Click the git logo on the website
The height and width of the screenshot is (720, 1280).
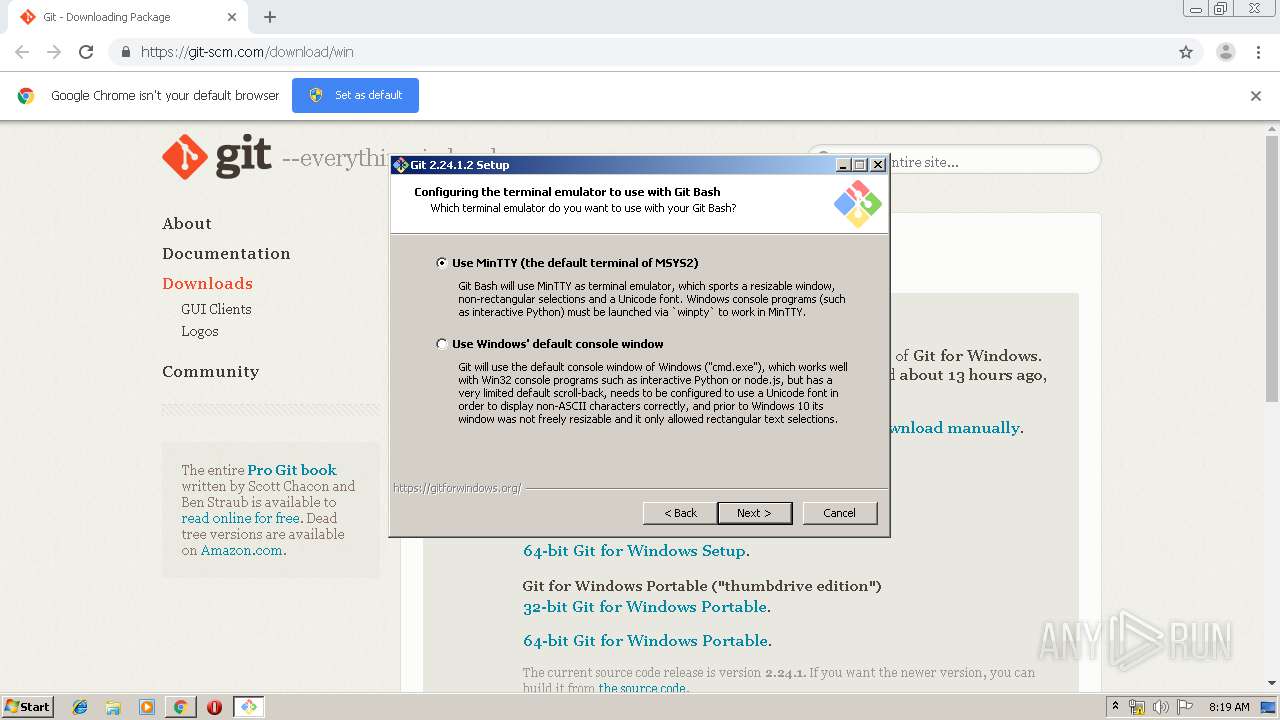(x=217, y=157)
